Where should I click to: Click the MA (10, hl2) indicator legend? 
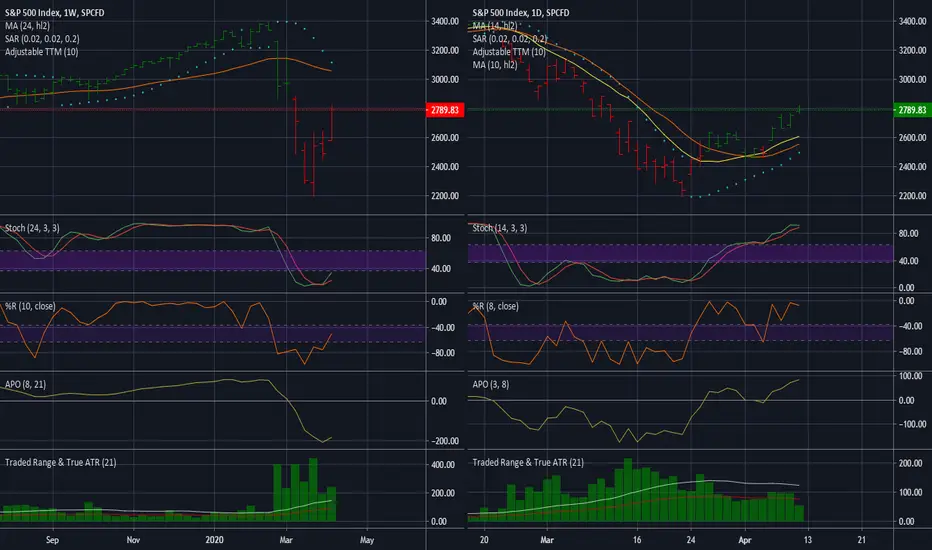pos(495,65)
